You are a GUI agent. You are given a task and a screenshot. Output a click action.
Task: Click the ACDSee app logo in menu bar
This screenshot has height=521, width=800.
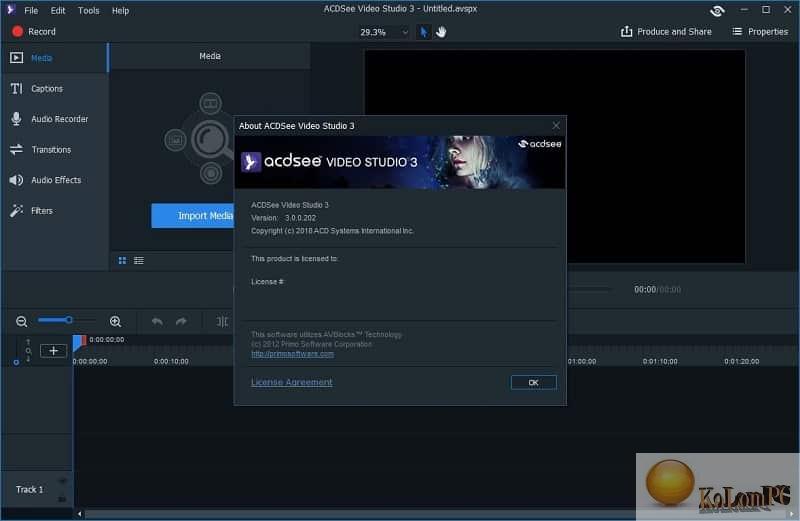click(11, 10)
